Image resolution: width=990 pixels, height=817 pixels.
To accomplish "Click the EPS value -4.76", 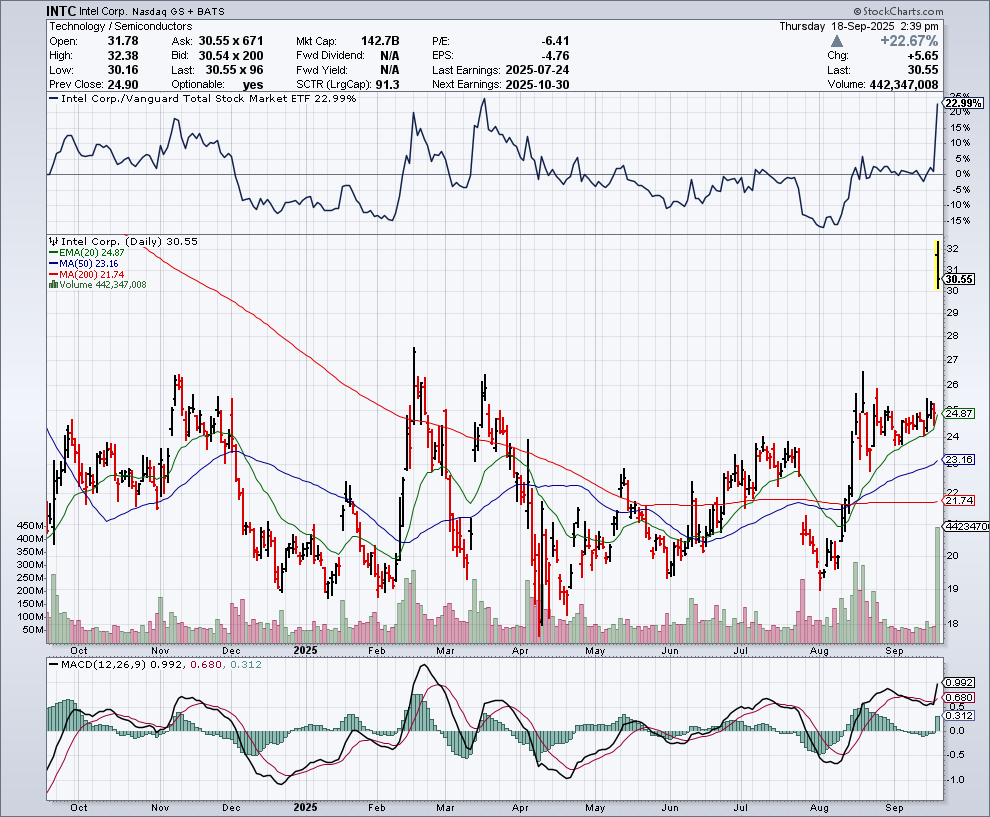I will coord(555,56).
